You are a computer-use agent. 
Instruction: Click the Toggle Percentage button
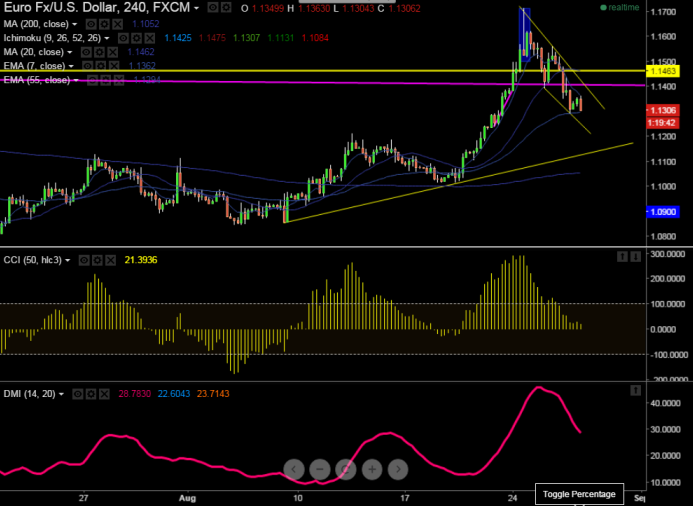[579, 494]
